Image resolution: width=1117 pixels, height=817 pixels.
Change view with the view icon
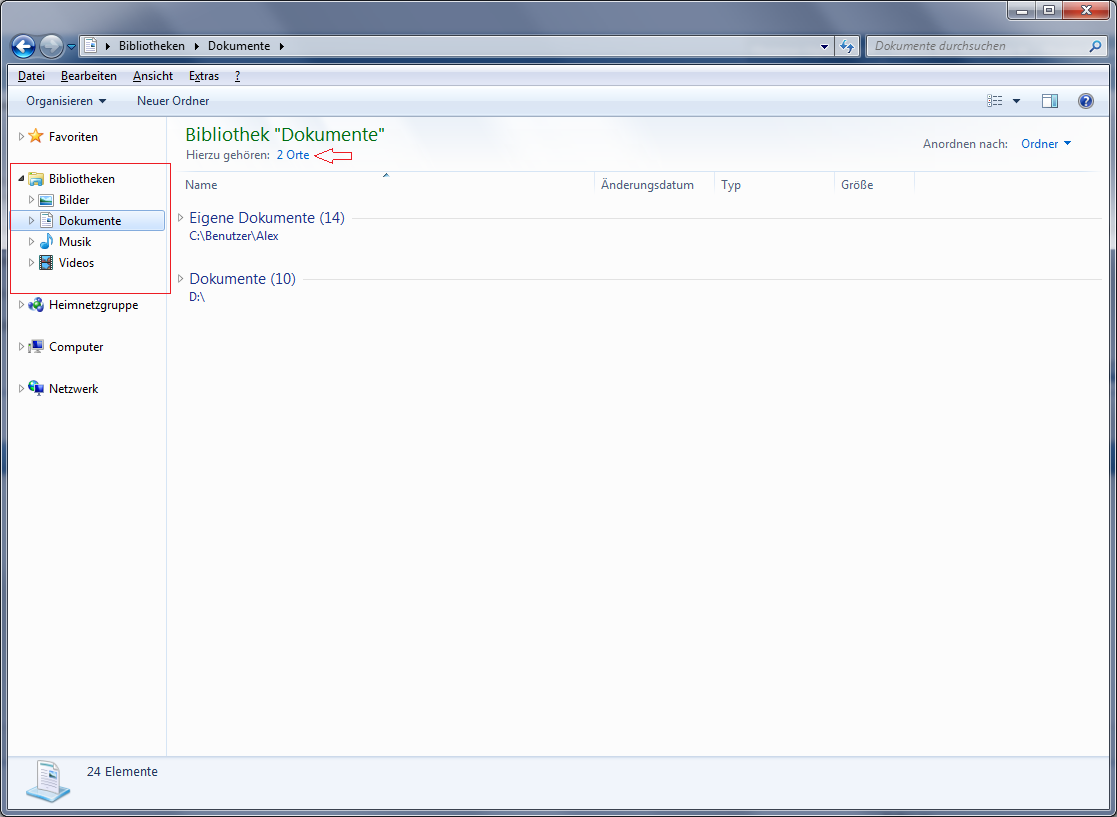[x=994, y=101]
